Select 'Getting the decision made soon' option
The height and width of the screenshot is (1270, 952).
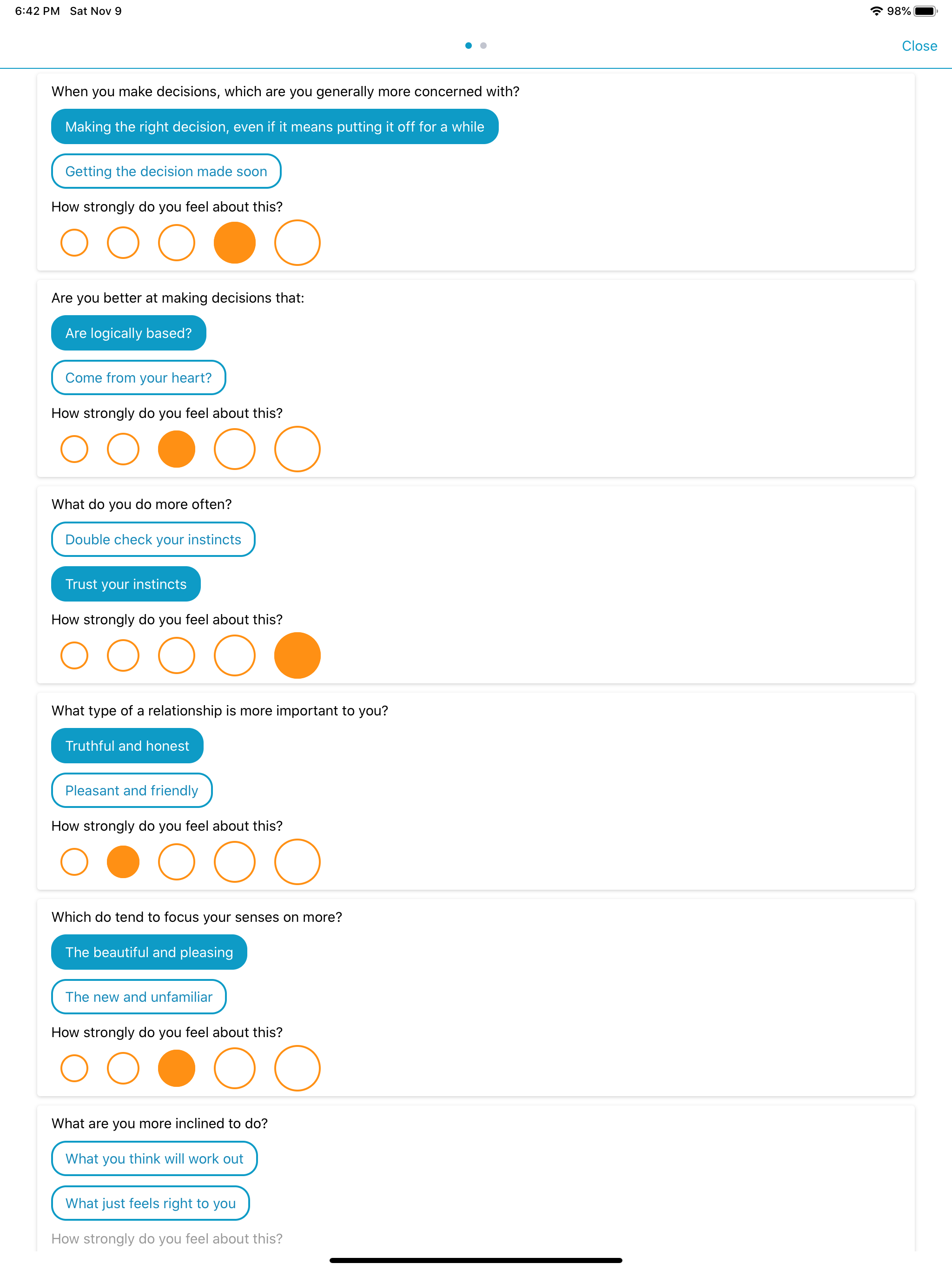166,171
